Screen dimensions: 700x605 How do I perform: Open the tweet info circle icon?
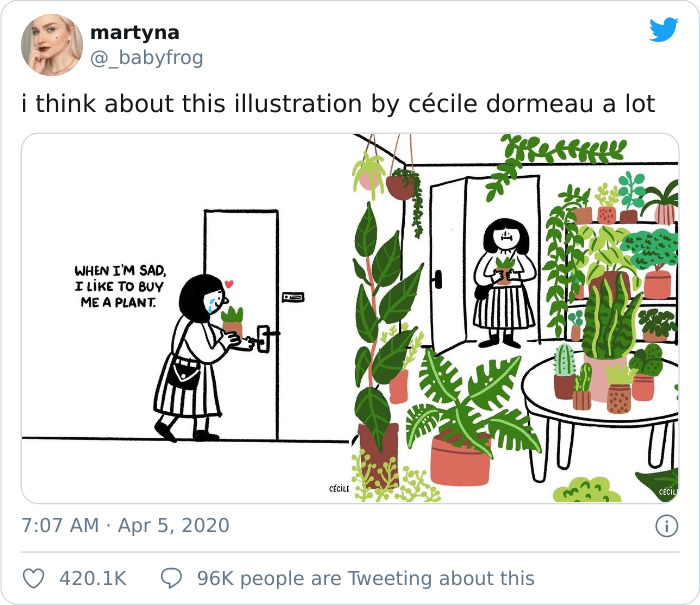pos(665,525)
